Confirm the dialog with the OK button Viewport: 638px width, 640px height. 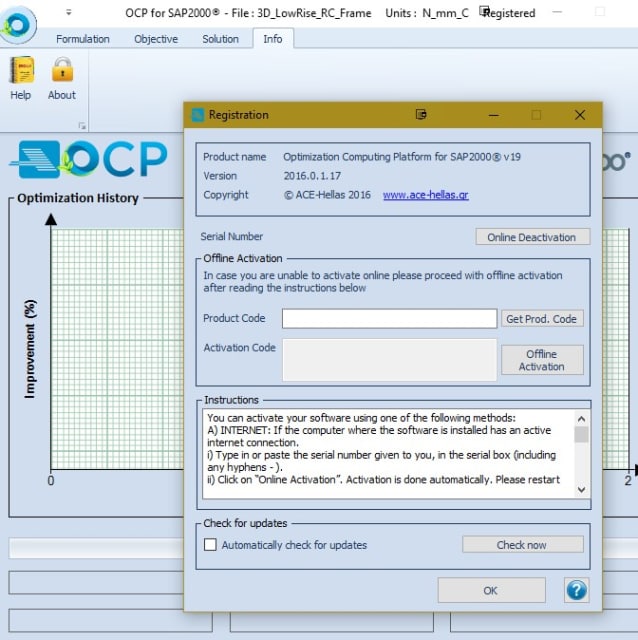point(491,590)
